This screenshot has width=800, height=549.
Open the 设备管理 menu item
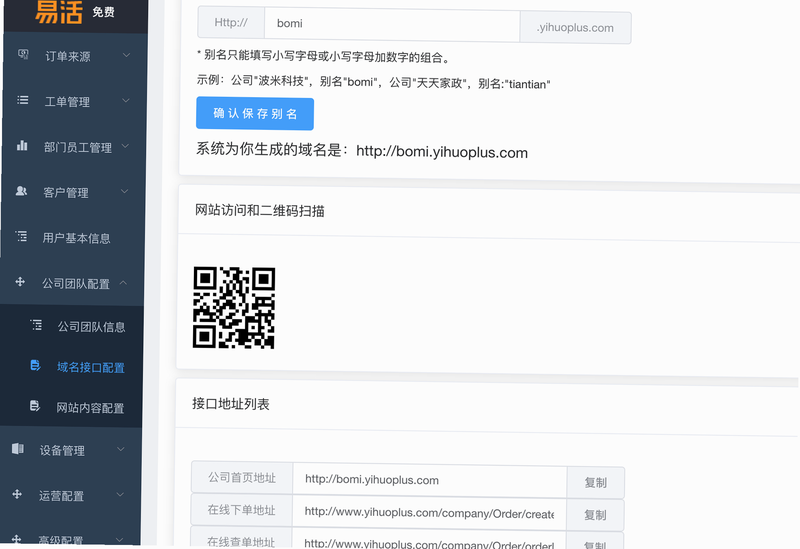point(70,450)
